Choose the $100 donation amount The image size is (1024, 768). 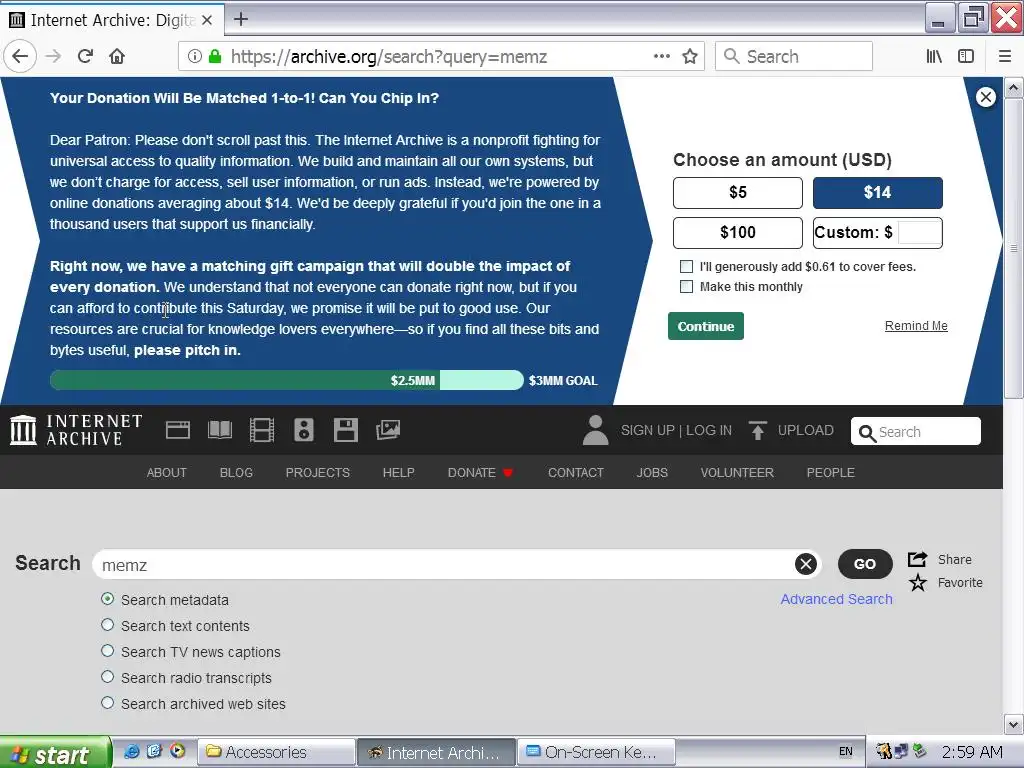(738, 232)
